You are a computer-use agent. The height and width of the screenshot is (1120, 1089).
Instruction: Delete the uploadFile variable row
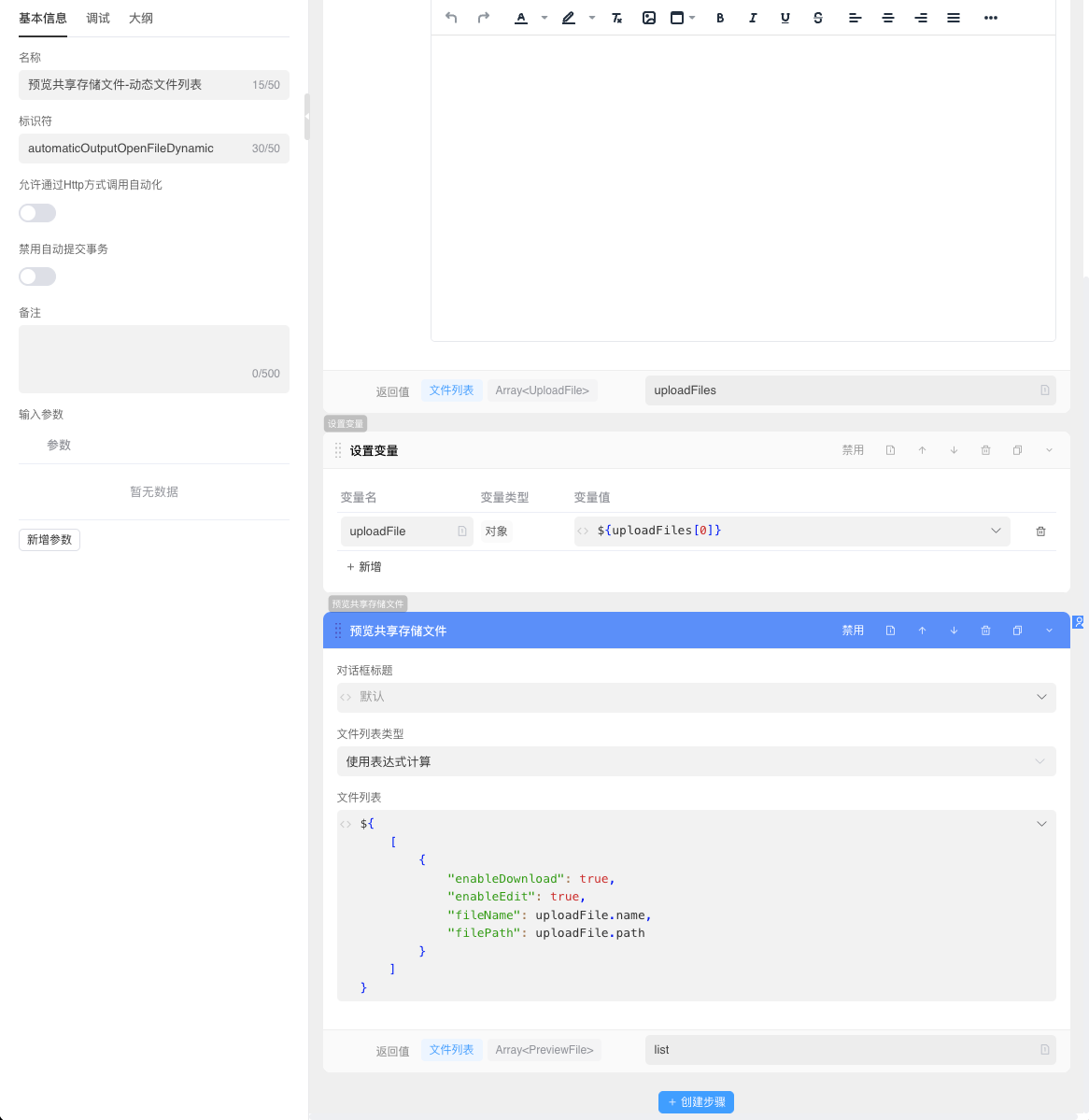tap(1040, 532)
